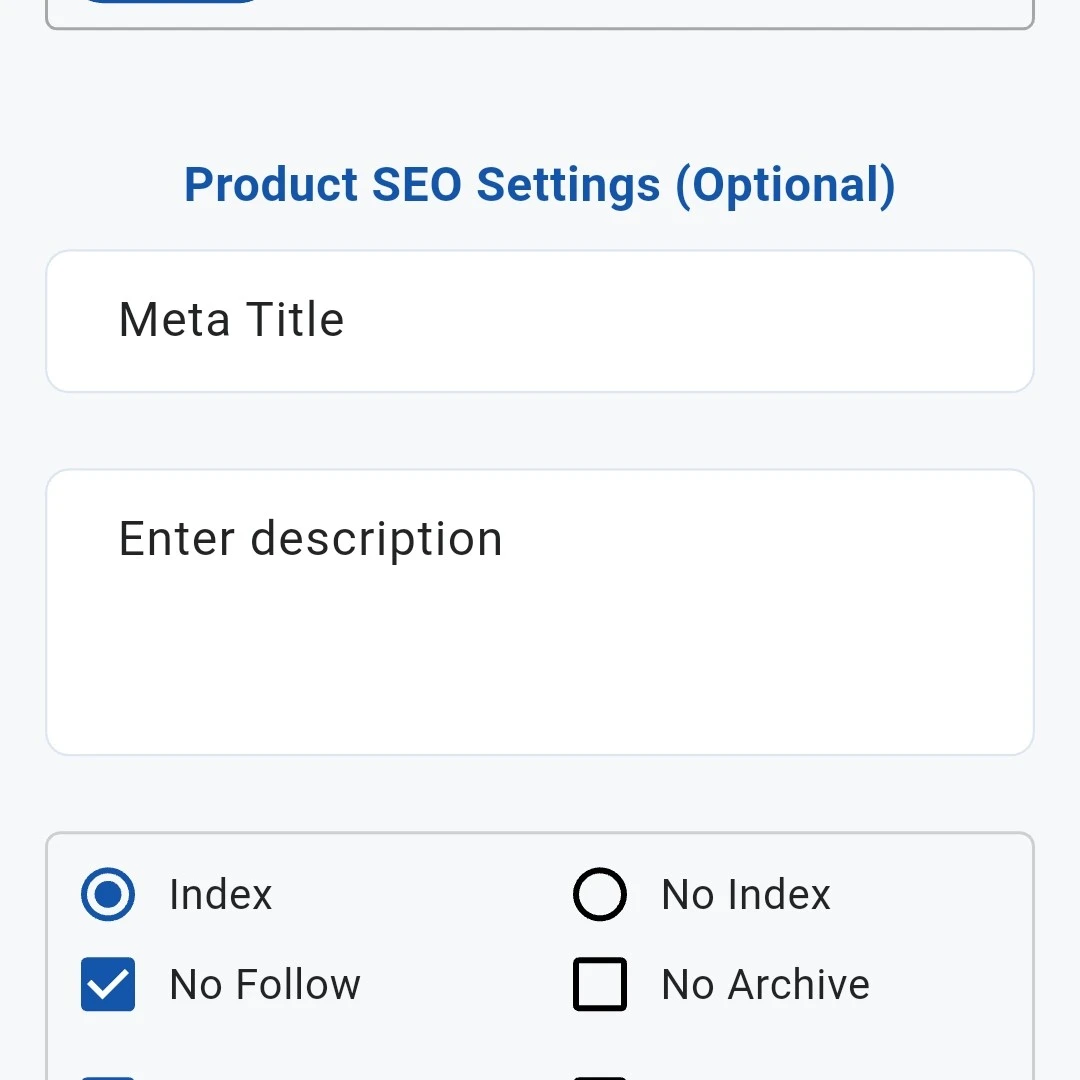The width and height of the screenshot is (1080, 1080).
Task: Click the "No Follow" label text
Action: 265,984
